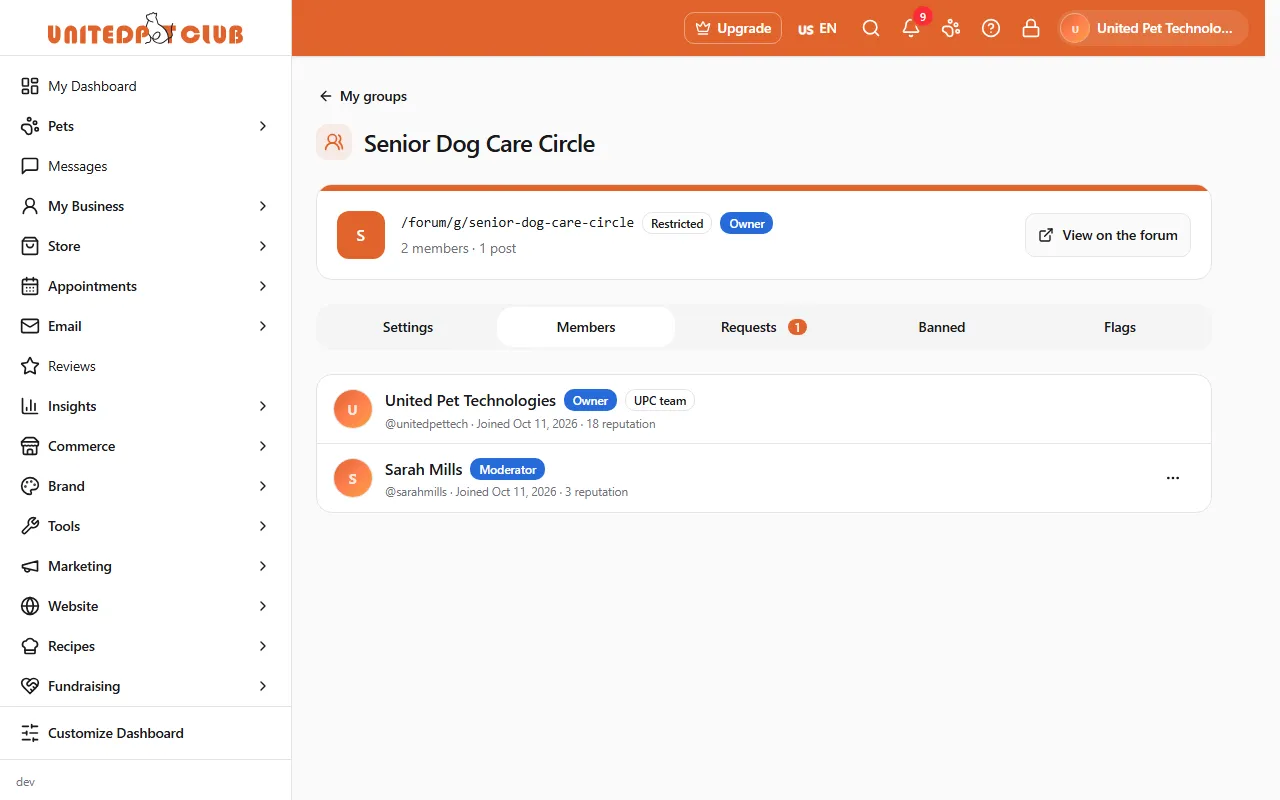
Task: Expand the Pets submenu chevron
Action: click(263, 126)
